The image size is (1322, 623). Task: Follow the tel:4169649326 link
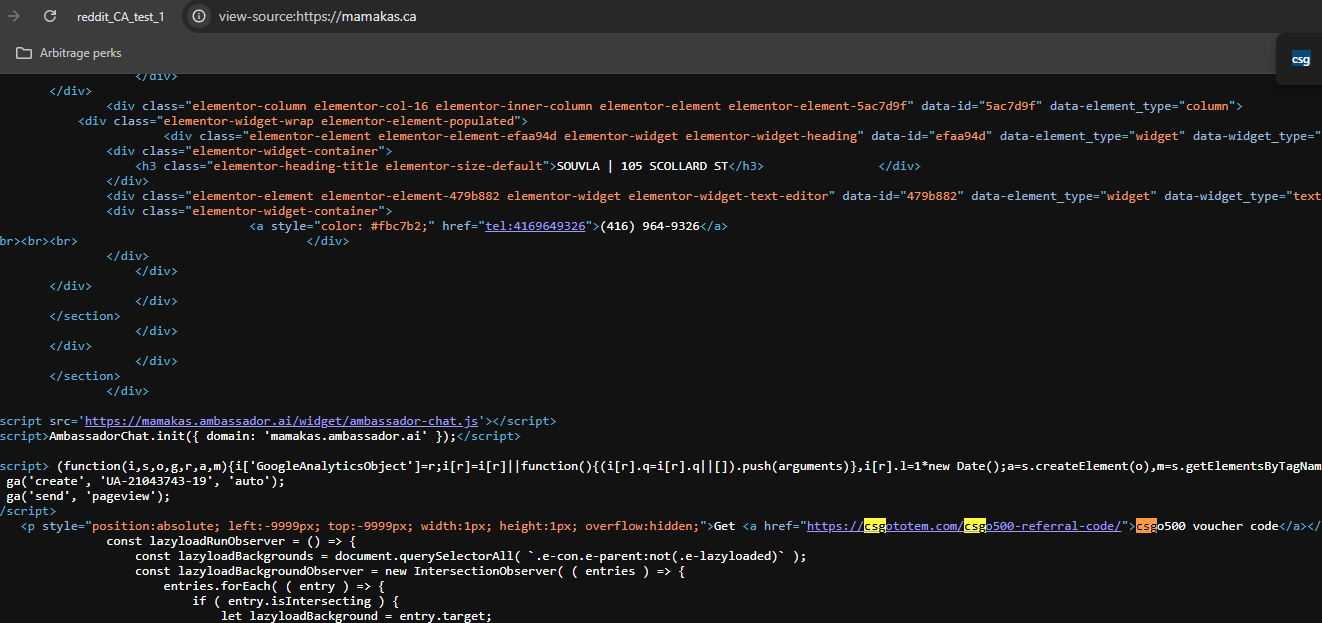pyautogui.click(x=535, y=226)
